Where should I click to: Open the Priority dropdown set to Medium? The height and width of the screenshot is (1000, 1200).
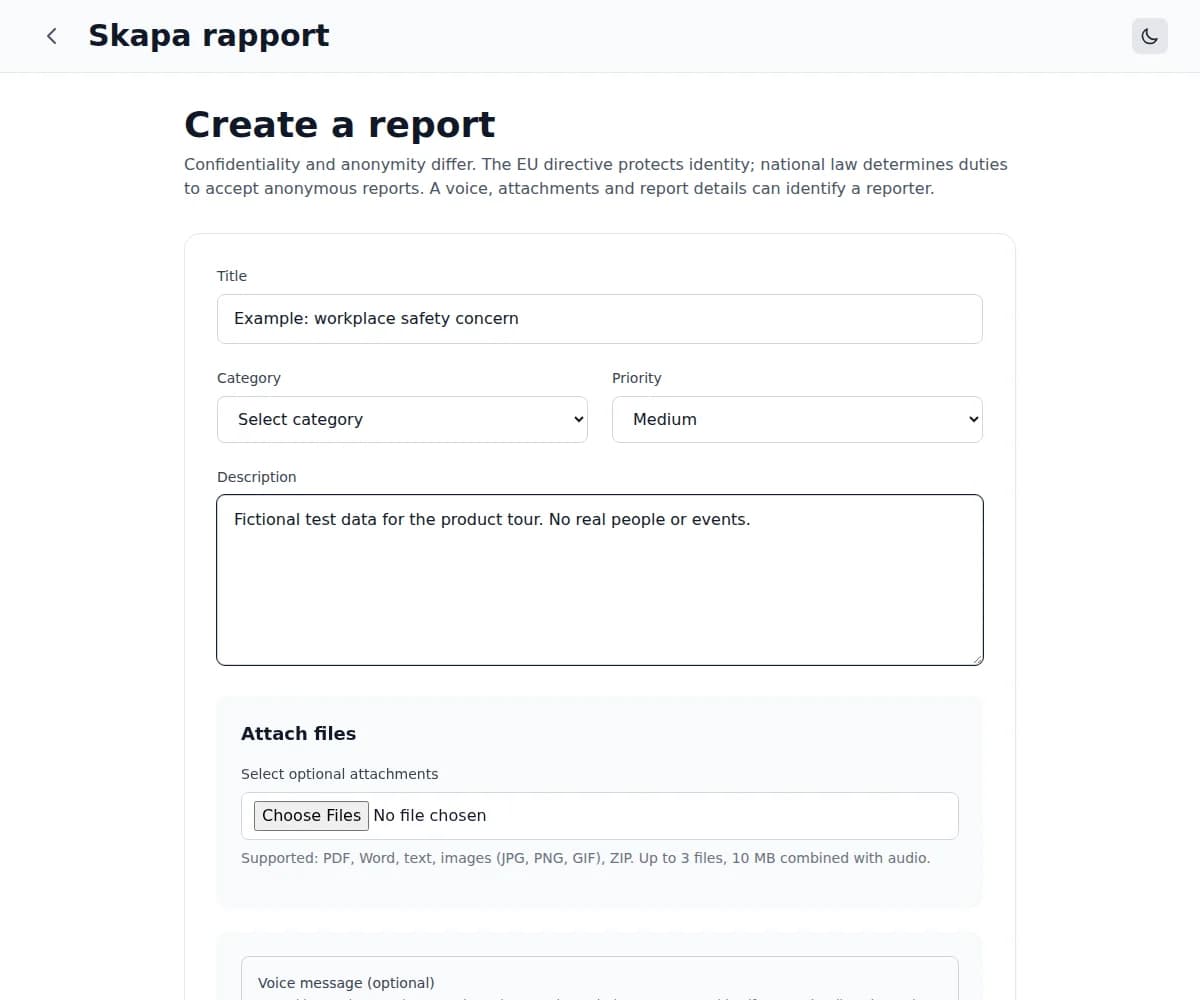click(797, 419)
